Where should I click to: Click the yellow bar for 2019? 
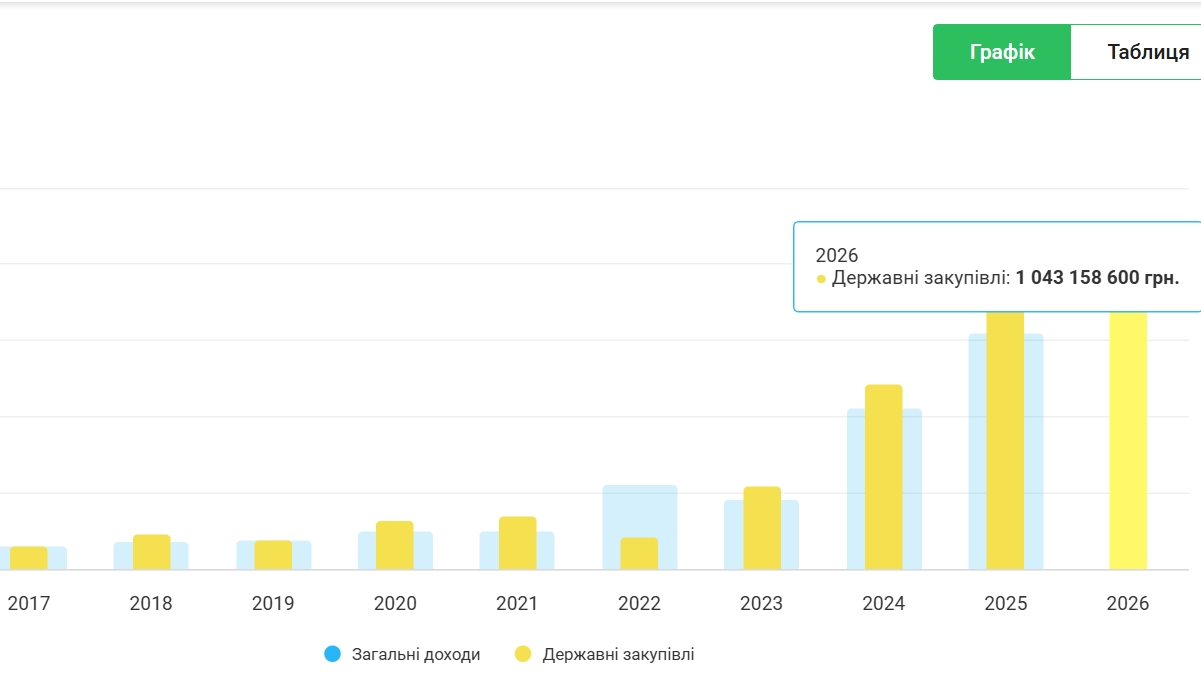tap(273, 555)
